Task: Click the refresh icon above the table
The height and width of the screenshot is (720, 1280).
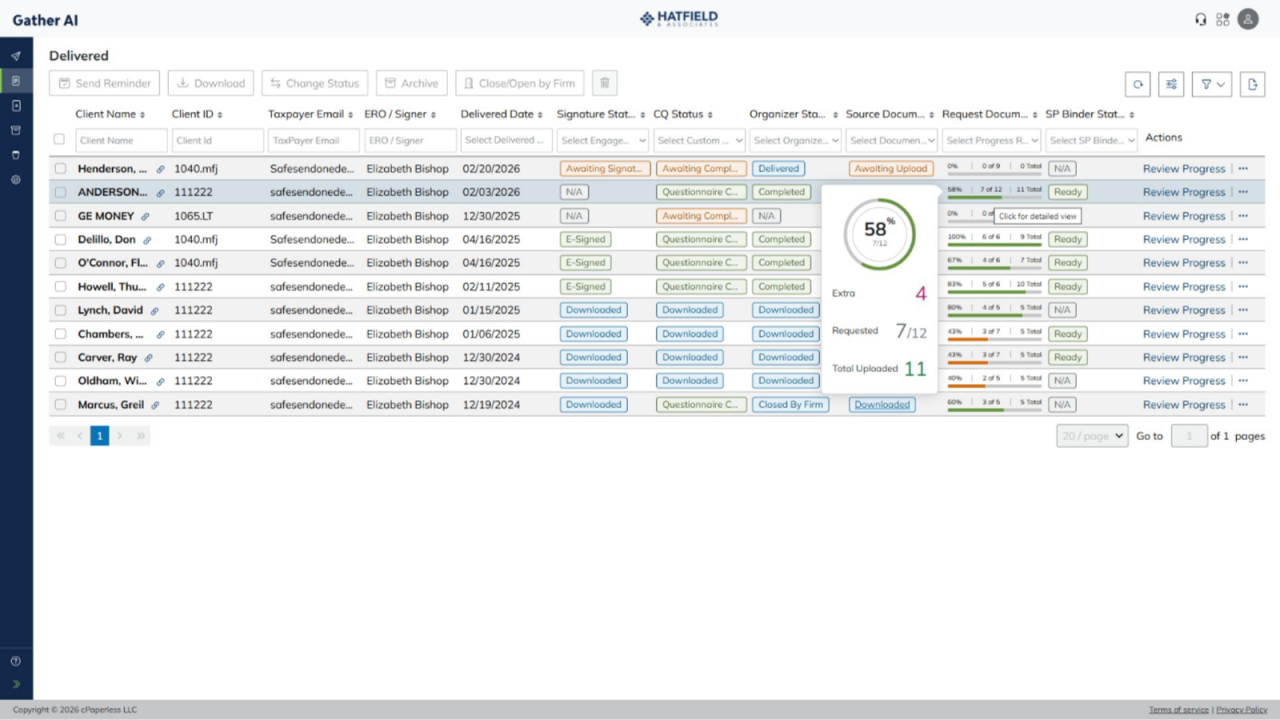Action: (1138, 84)
